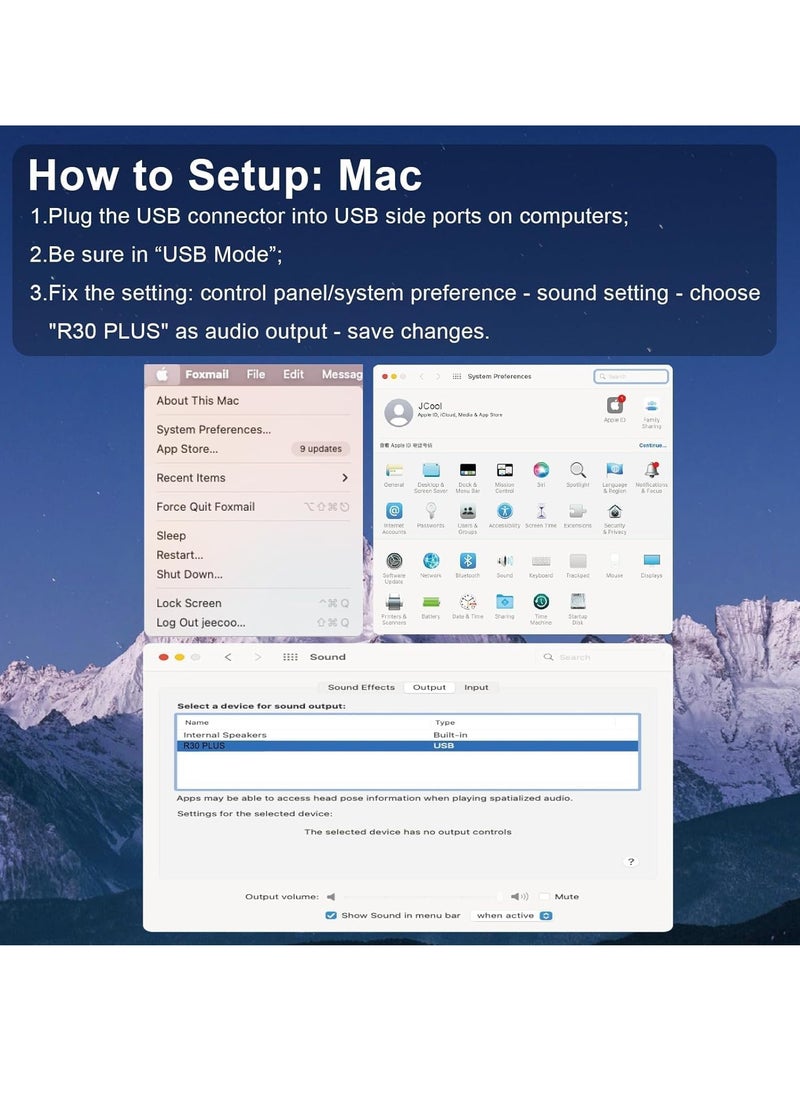Open the Apple menu logo
This screenshot has width=800, height=1096.
click(x=162, y=375)
